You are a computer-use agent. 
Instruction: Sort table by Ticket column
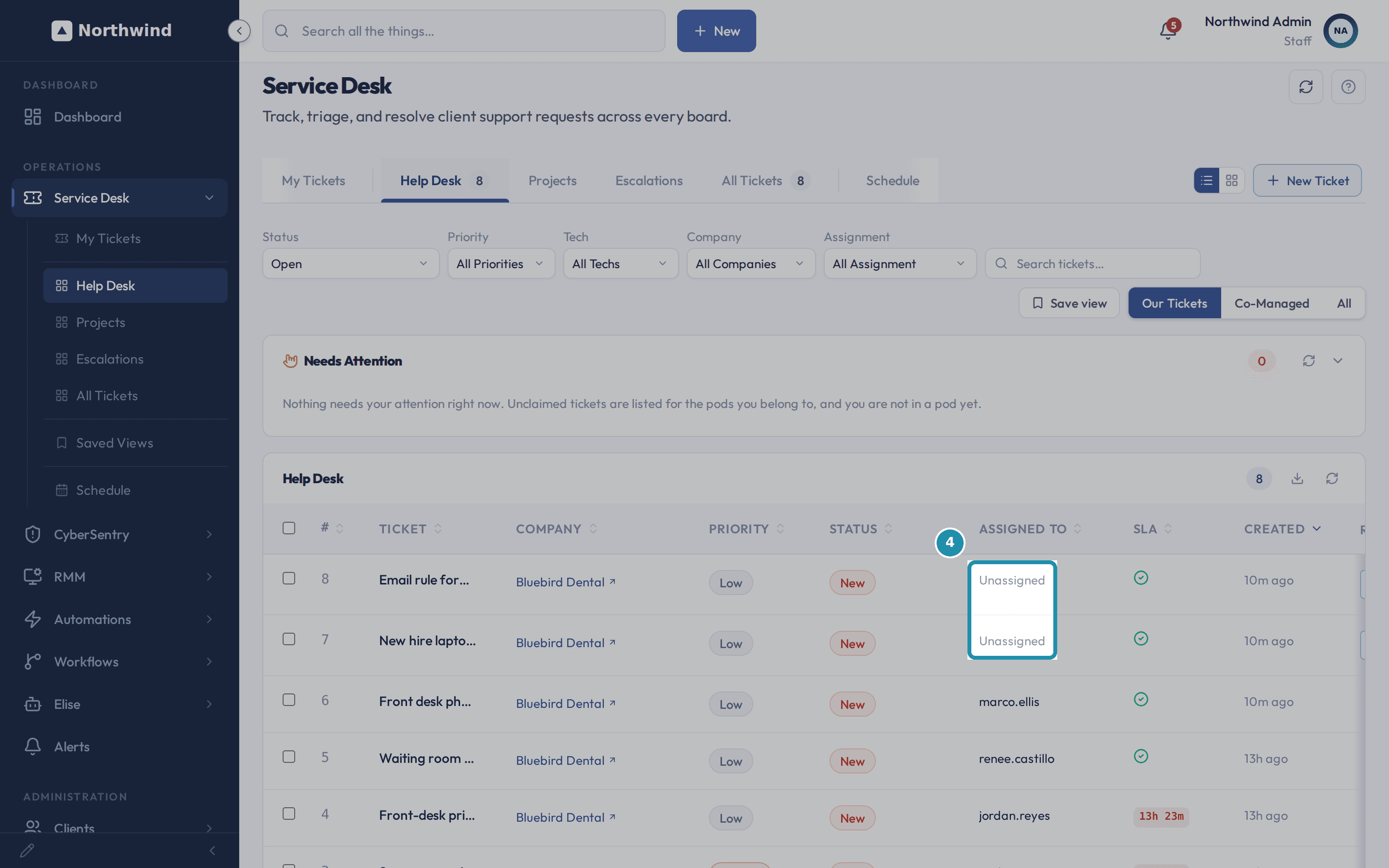click(410, 529)
